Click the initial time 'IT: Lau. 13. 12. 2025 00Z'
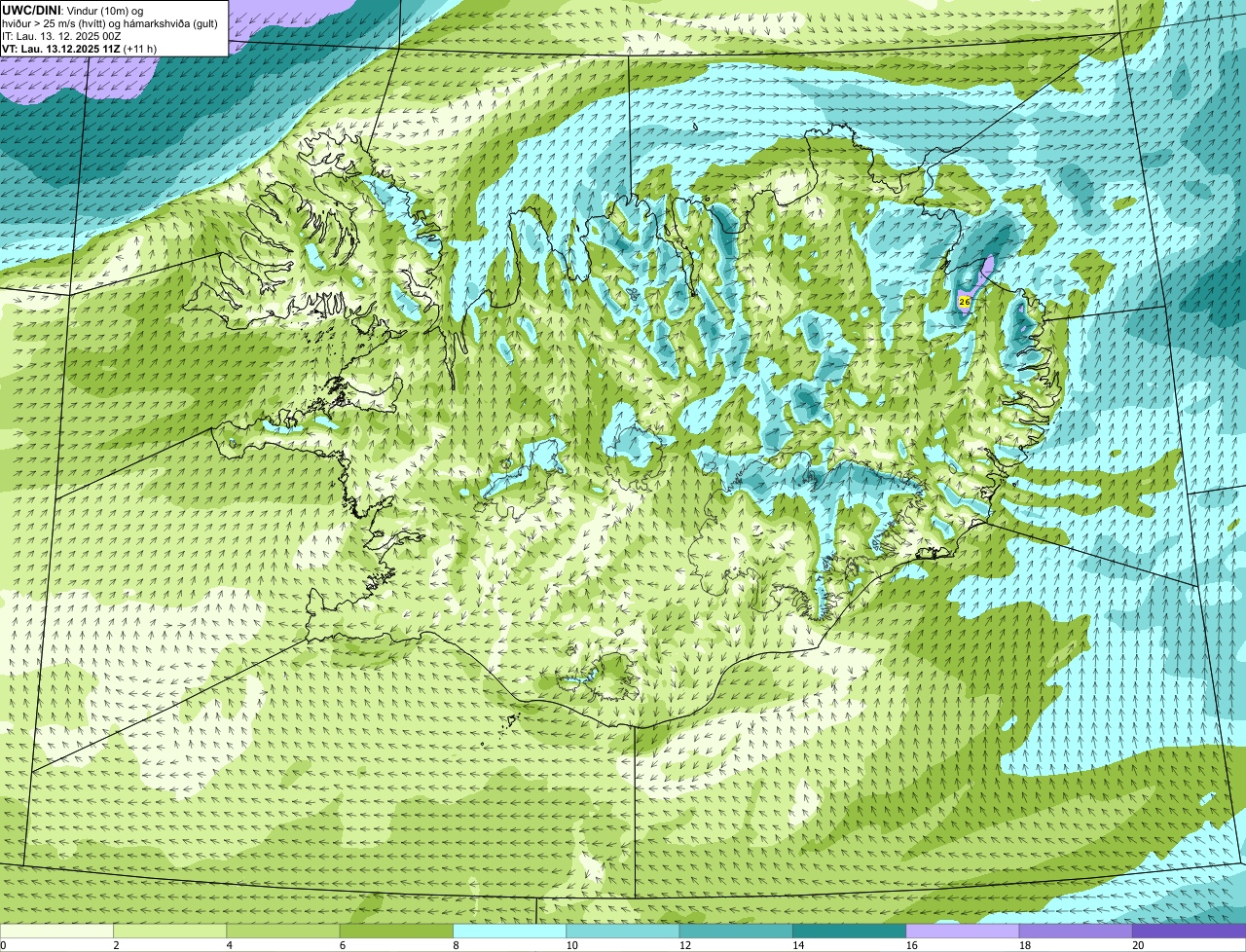The width and height of the screenshot is (1246, 952). 61,36
